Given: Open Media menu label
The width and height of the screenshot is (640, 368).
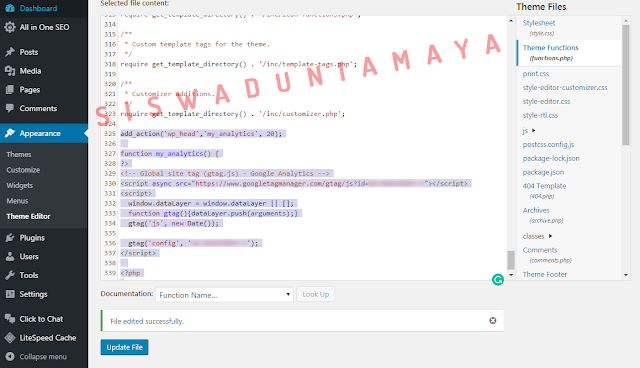Looking at the screenshot, I should 30,71.
